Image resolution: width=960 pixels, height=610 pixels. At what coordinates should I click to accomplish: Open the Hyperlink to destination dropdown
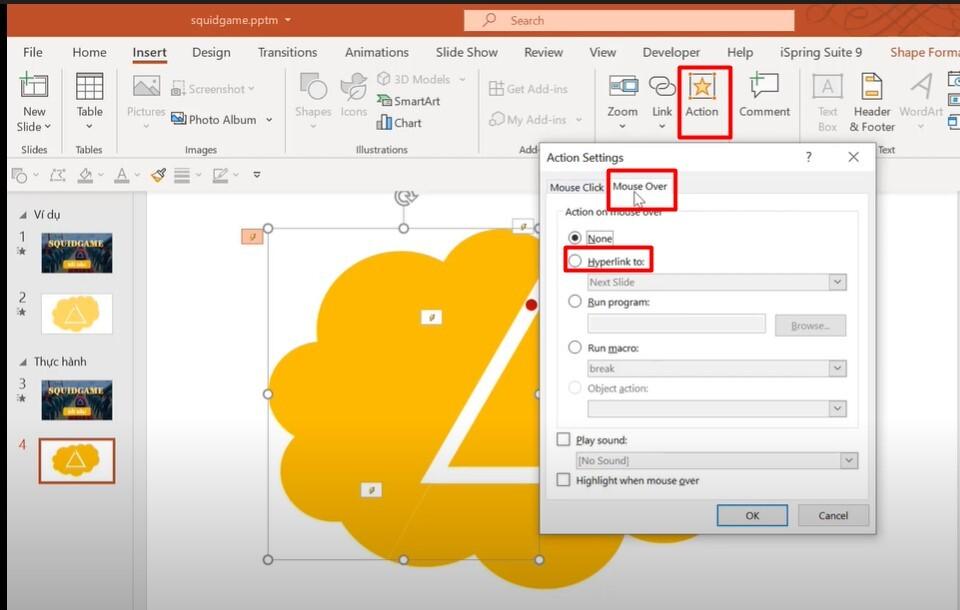[838, 282]
